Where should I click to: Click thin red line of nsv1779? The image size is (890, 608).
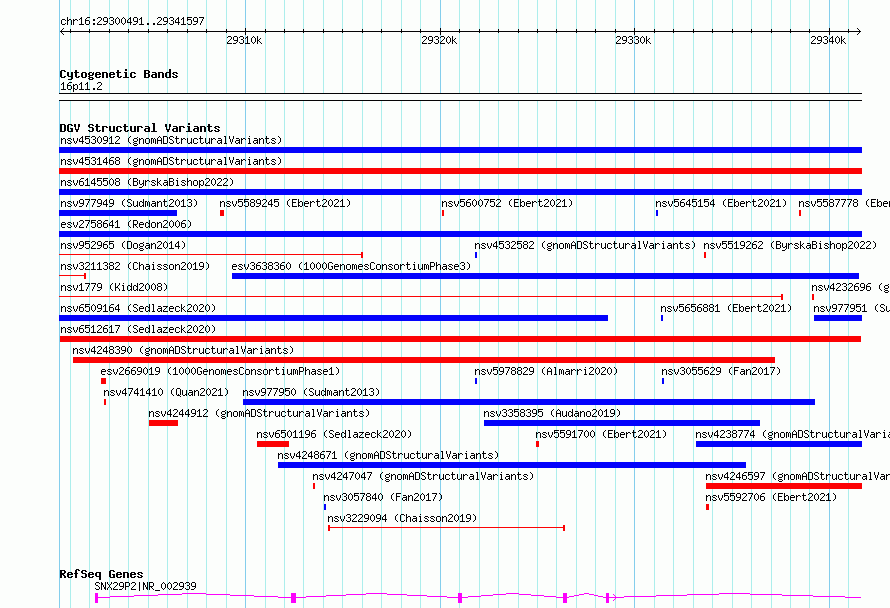[421, 297]
